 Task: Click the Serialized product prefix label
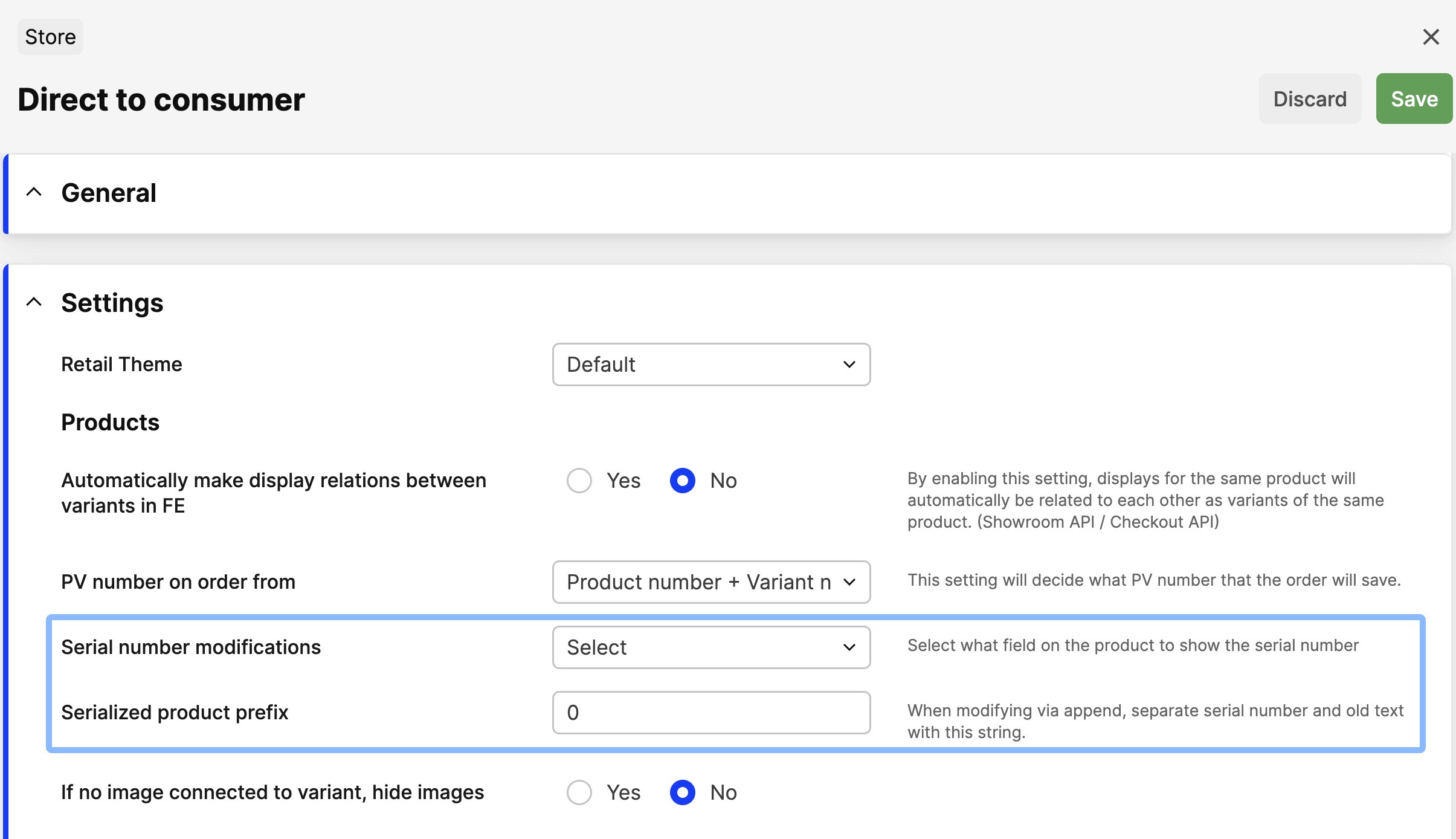[175, 713]
